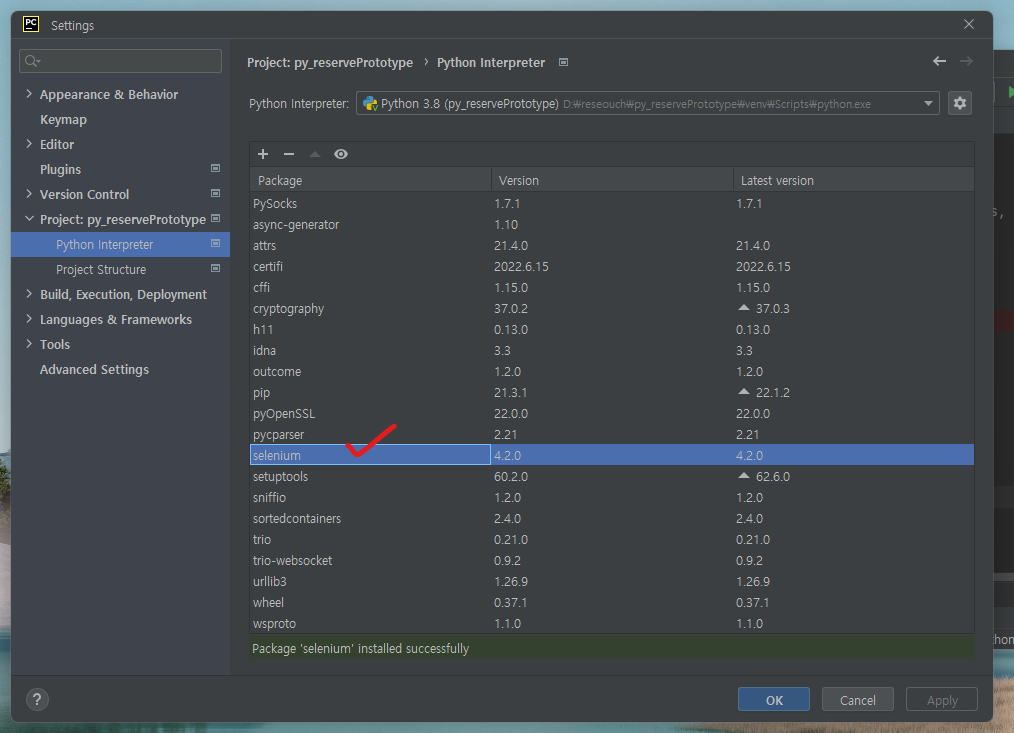
Task: Select the attrs package row
Action: click(x=612, y=245)
